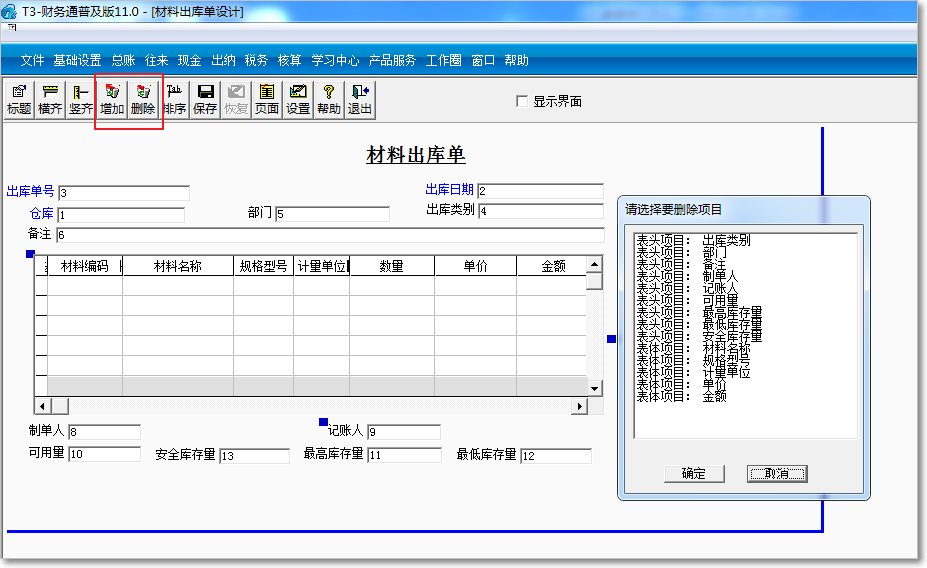Open the 基础设置 menu
The width and height of the screenshot is (927, 568).
(77, 60)
